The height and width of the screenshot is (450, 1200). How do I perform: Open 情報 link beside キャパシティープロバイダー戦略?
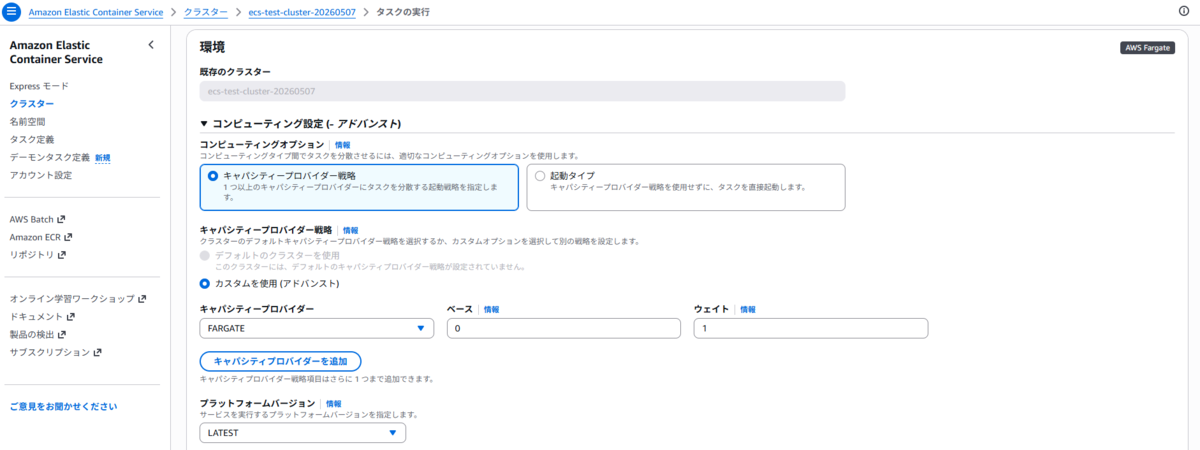tap(350, 230)
